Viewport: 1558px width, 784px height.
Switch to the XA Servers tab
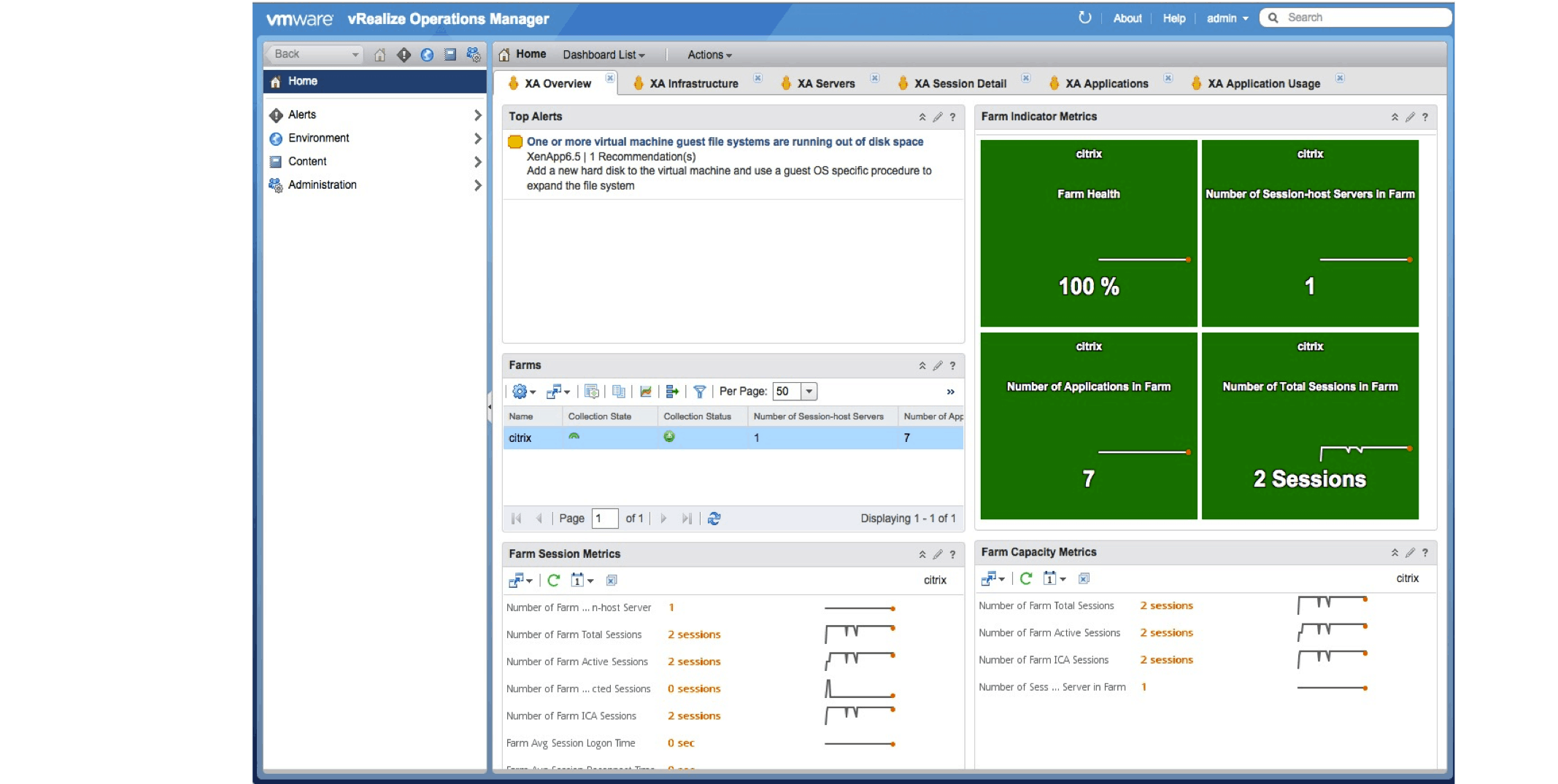pos(825,84)
